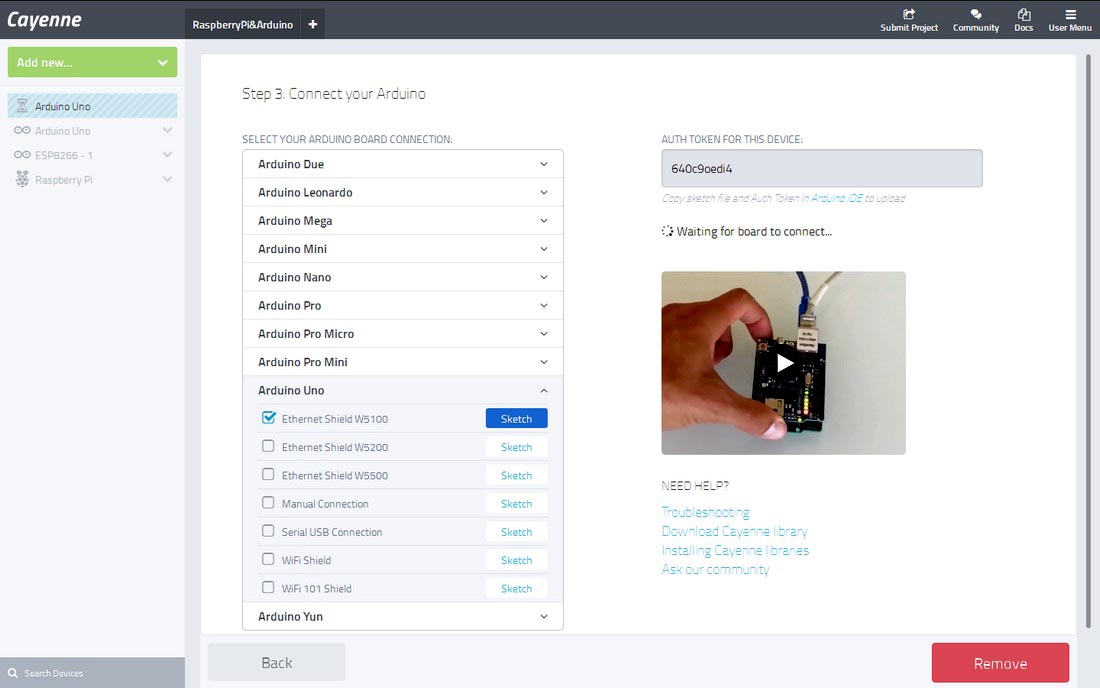Expand the Arduino Due section
This screenshot has width=1100, height=688.
click(403, 164)
